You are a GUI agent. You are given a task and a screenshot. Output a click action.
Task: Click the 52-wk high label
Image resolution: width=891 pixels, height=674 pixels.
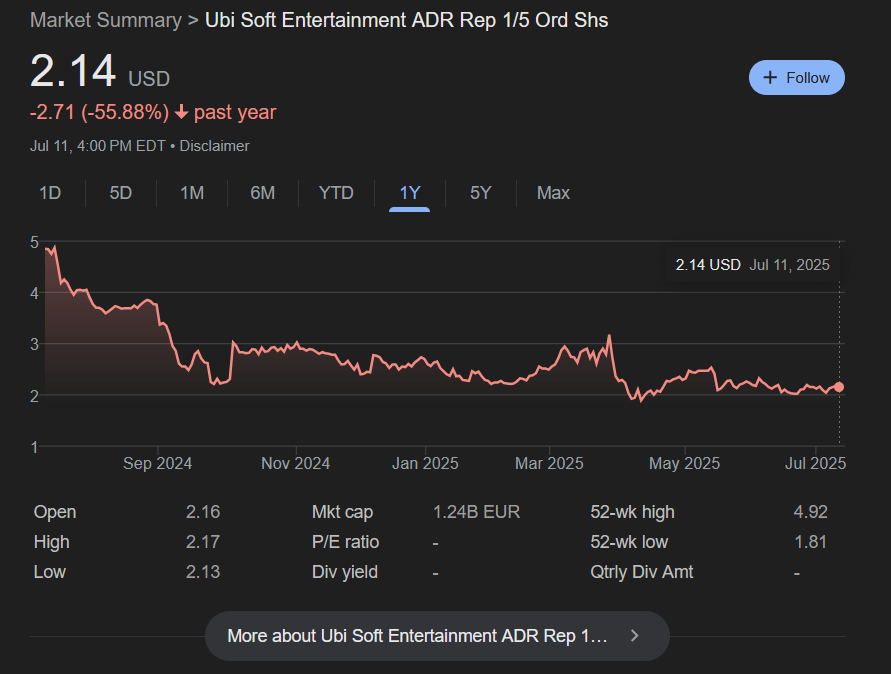(x=632, y=512)
